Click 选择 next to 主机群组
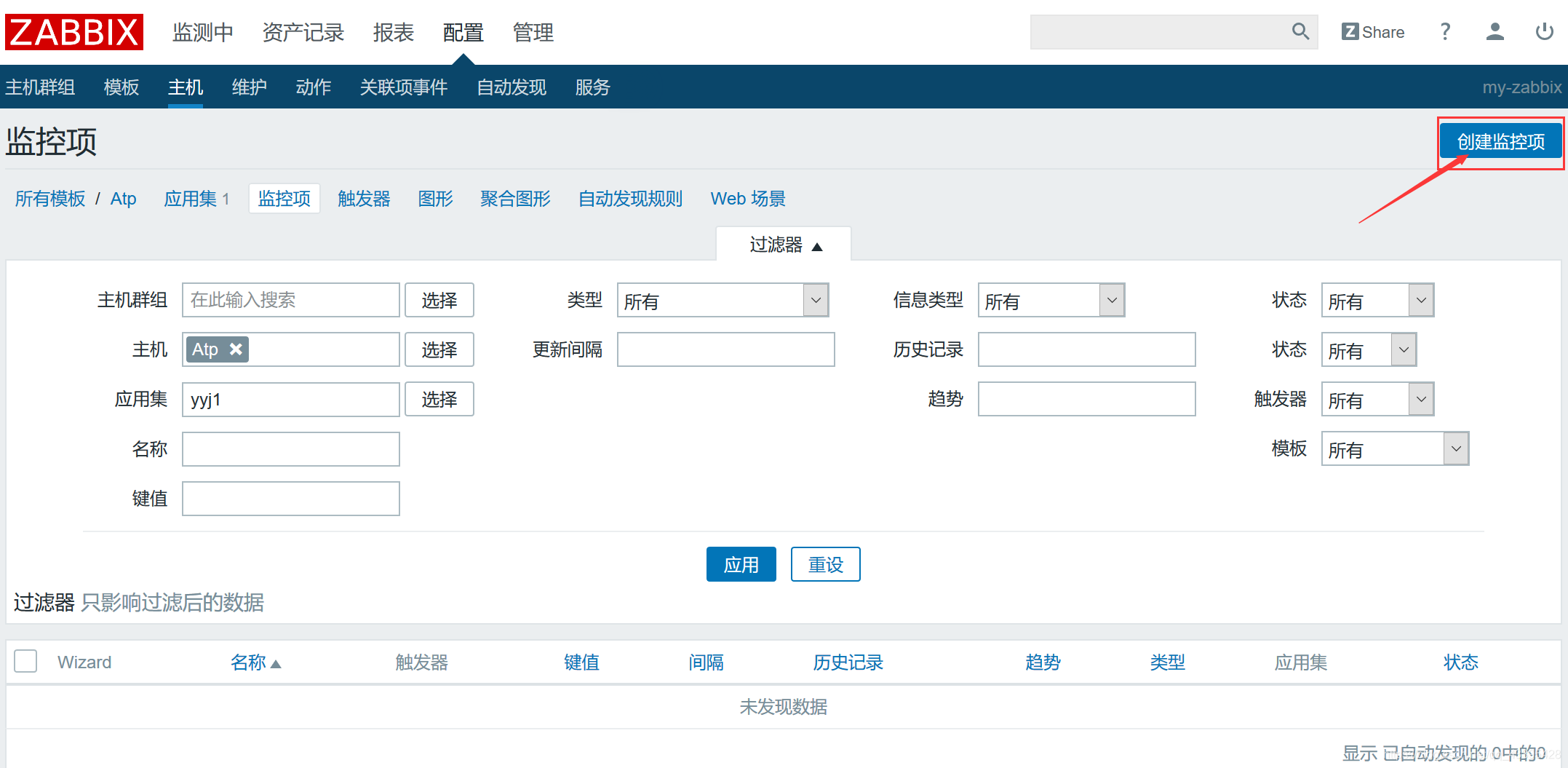Viewport: 1568px width, 768px height. (x=439, y=300)
